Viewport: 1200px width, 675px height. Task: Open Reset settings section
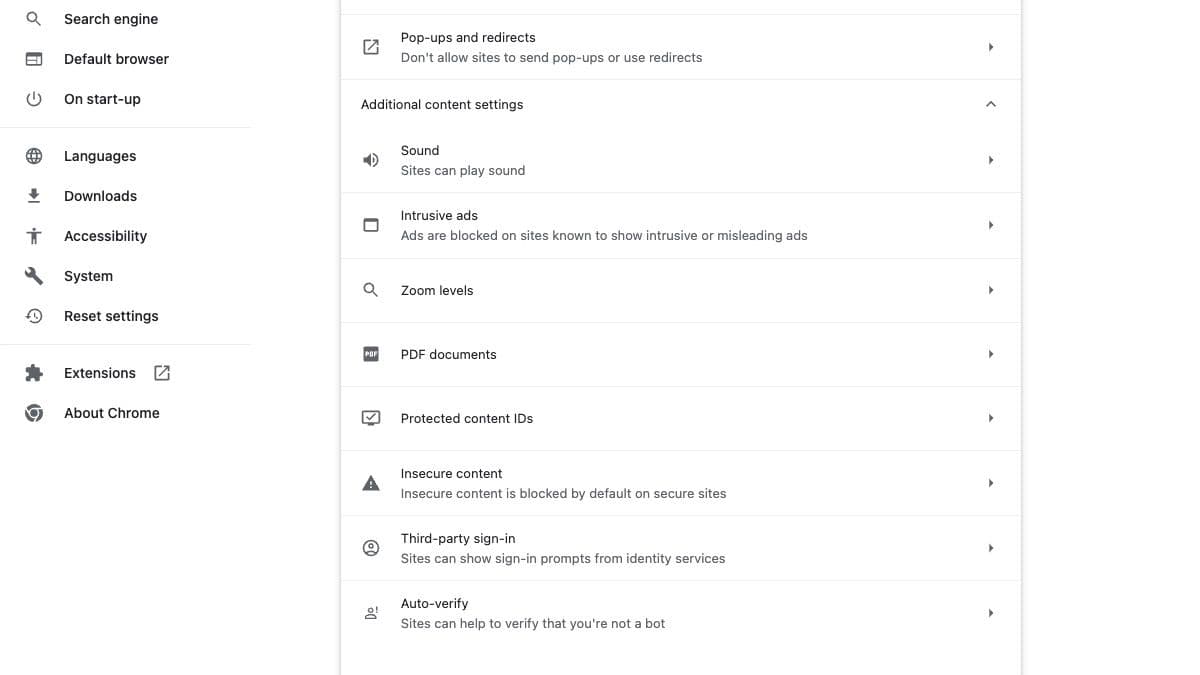click(x=111, y=316)
